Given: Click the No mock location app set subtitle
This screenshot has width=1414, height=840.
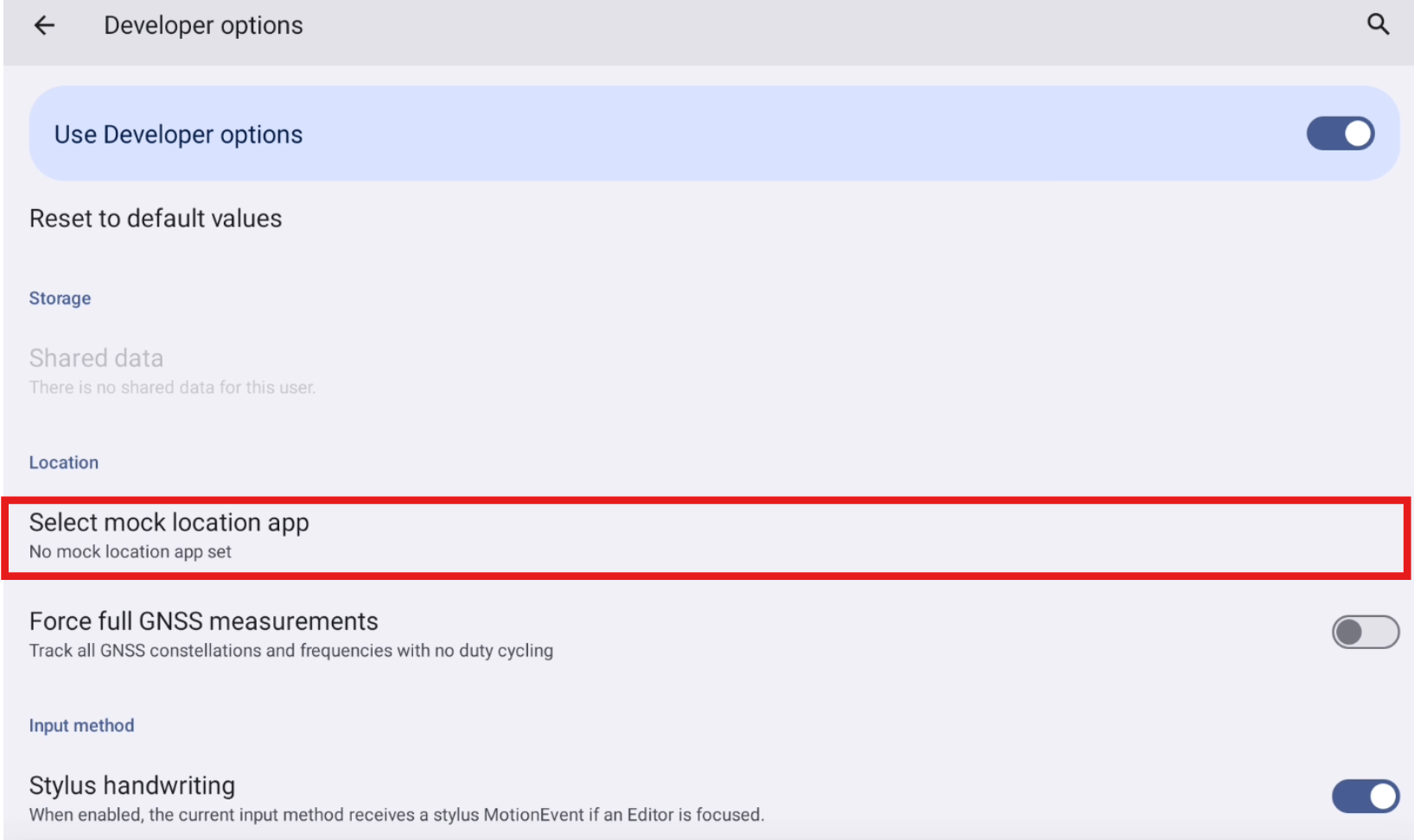Looking at the screenshot, I should (131, 552).
